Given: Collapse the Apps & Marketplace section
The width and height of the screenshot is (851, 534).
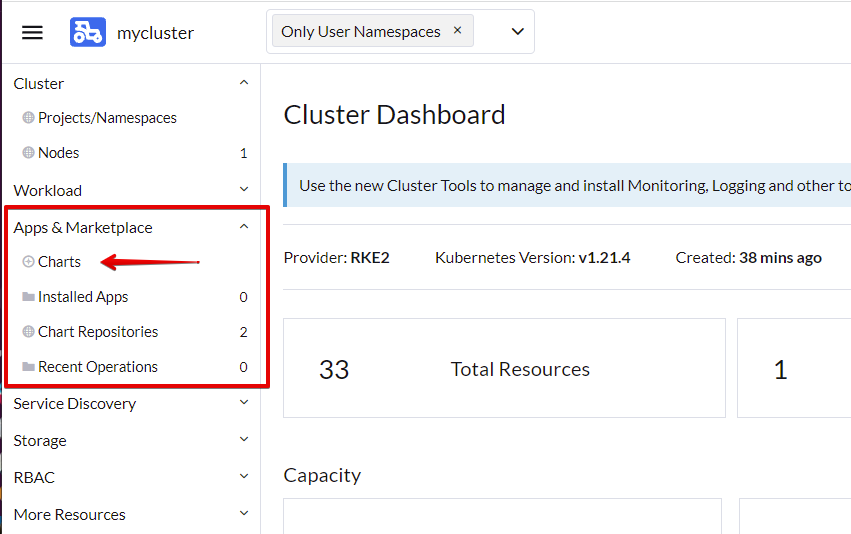Looking at the screenshot, I should tap(244, 226).
